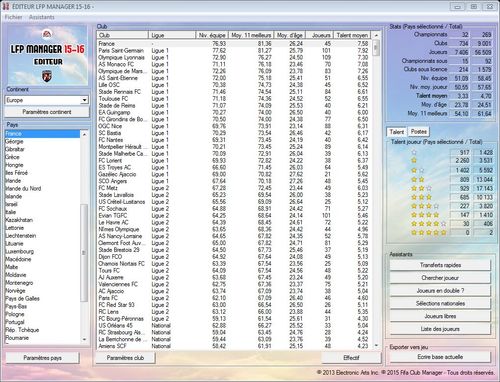500x382 pixels.
Task: Select Irlande du Nord in the list
Action: pyautogui.click(x=42, y=188)
